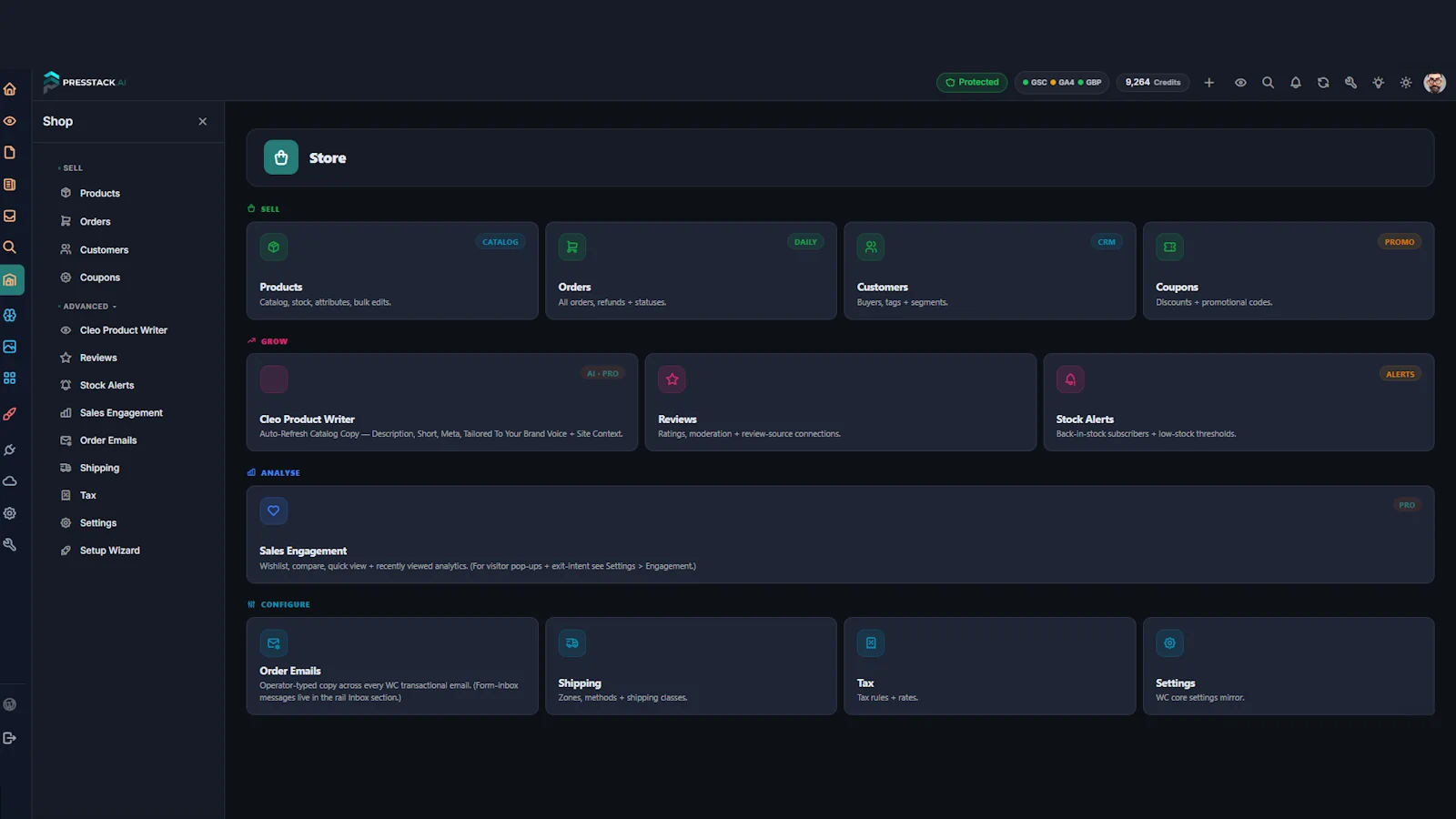Open the inbox tray icon in rail
Image resolution: width=1456 pixels, height=819 pixels.
pos(10,216)
